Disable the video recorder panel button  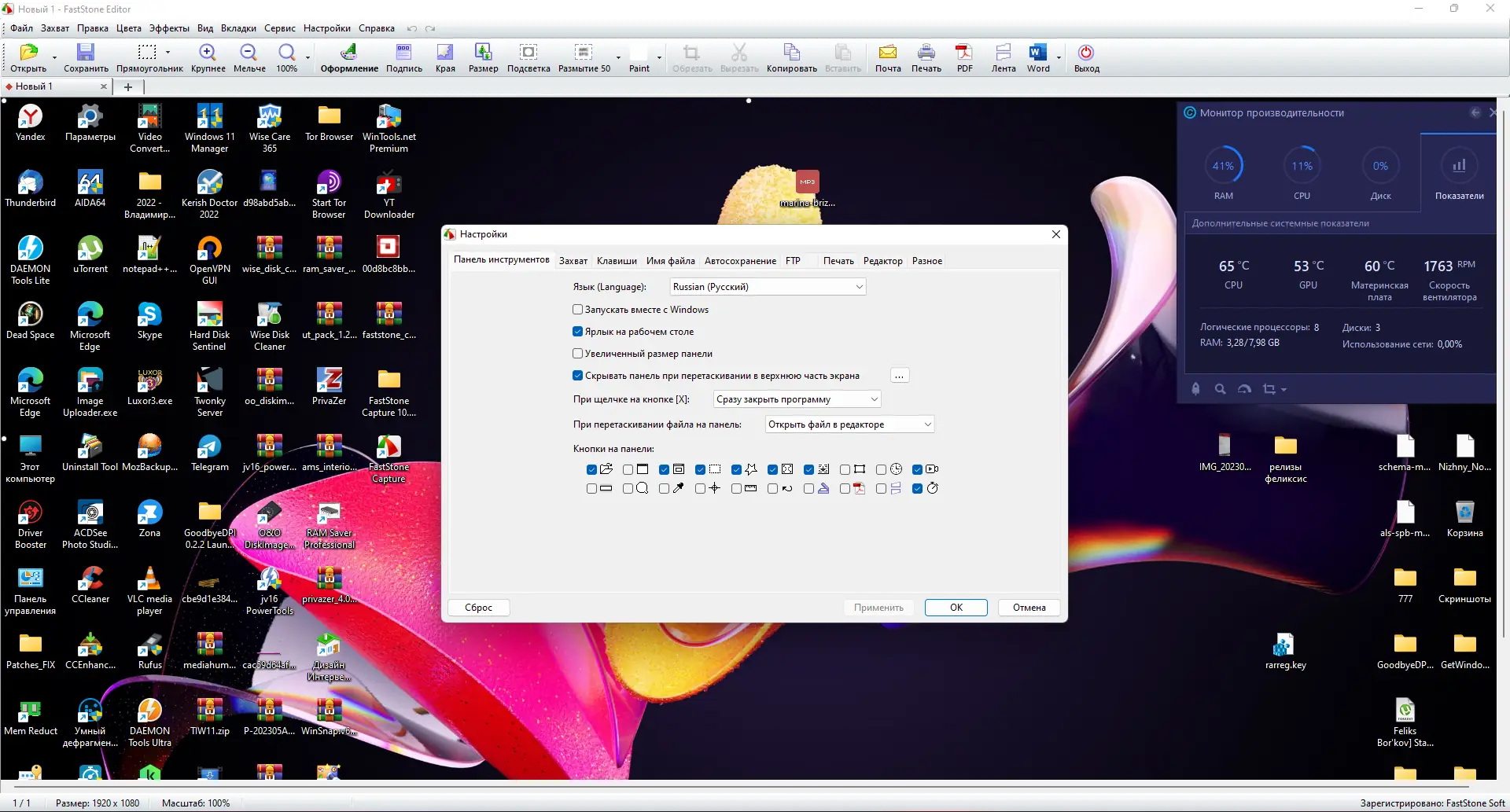click(x=918, y=469)
